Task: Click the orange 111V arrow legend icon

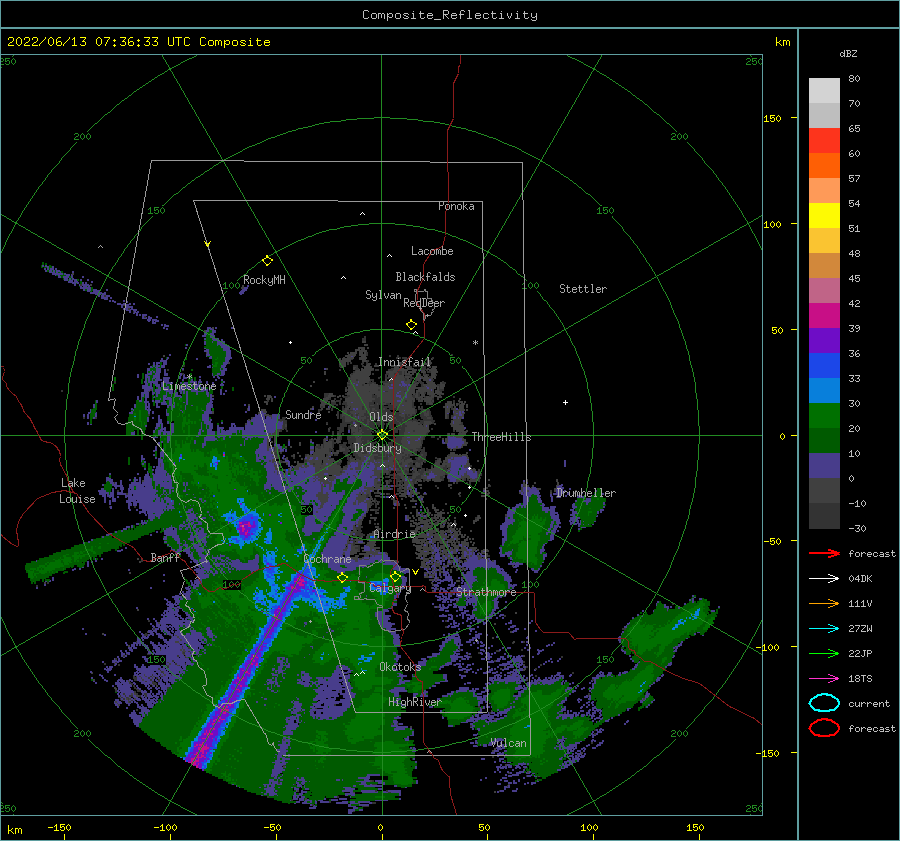Action: pyautogui.click(x=824, y=603)
